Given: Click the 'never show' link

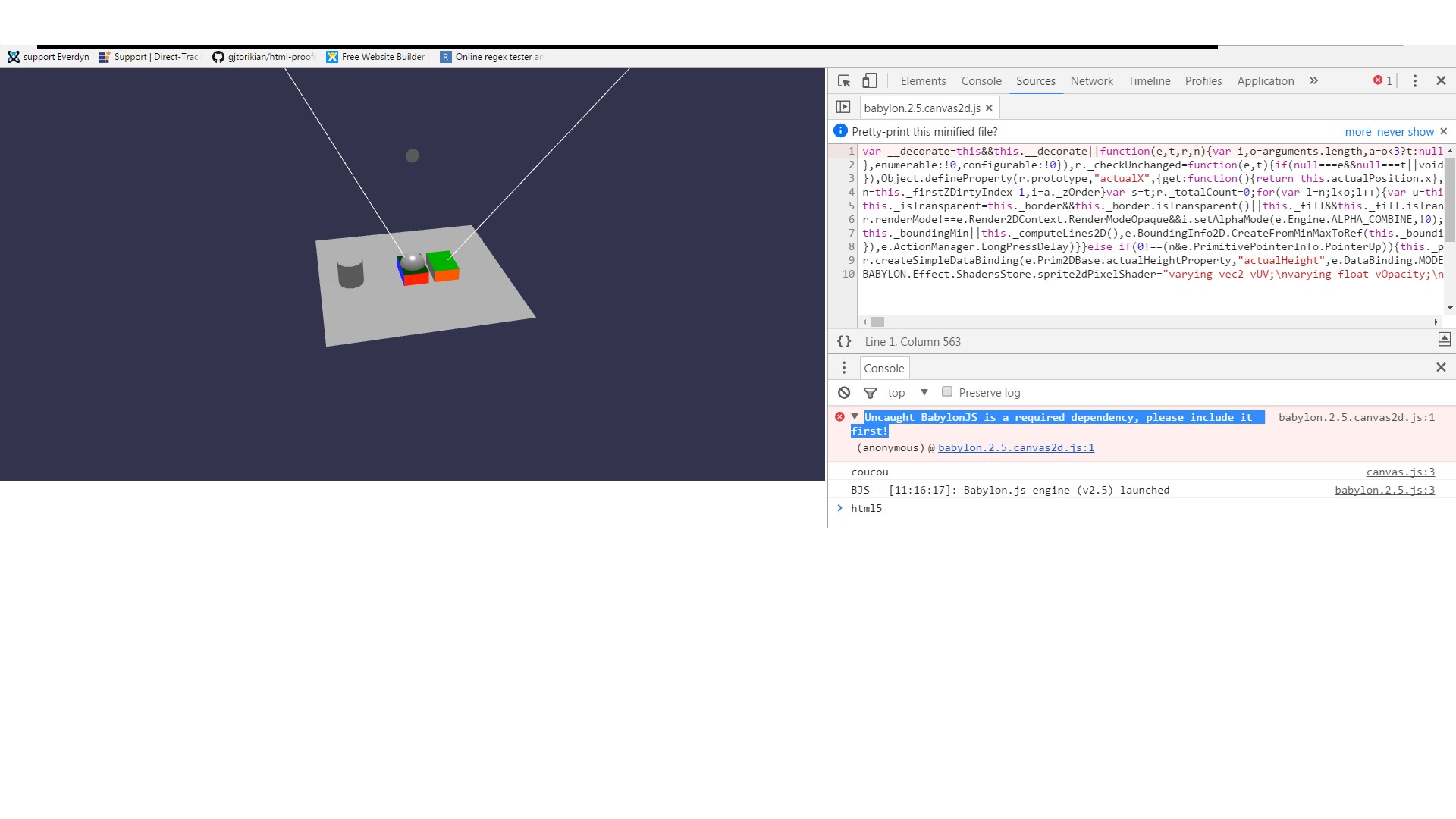Looking at the screenshot, I should pos(1405,131).
